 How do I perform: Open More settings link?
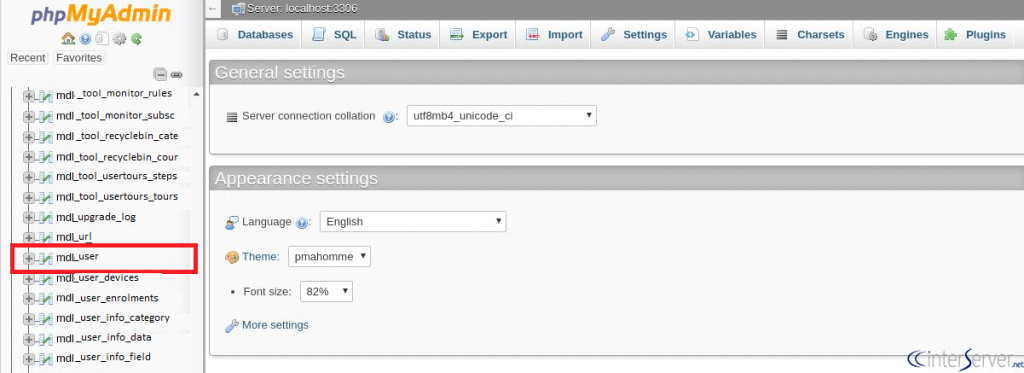coord(275,325)
